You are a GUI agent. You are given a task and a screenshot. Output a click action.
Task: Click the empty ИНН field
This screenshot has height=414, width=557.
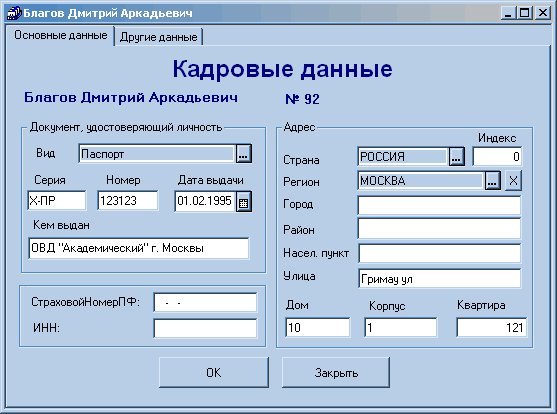pyautogui.click(x=205, y=328)
